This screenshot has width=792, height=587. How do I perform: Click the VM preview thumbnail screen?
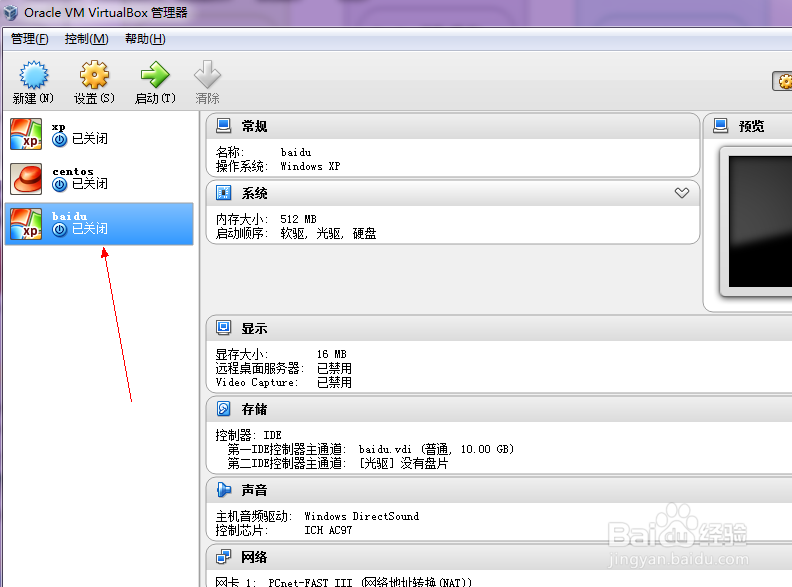pos(760,221)
